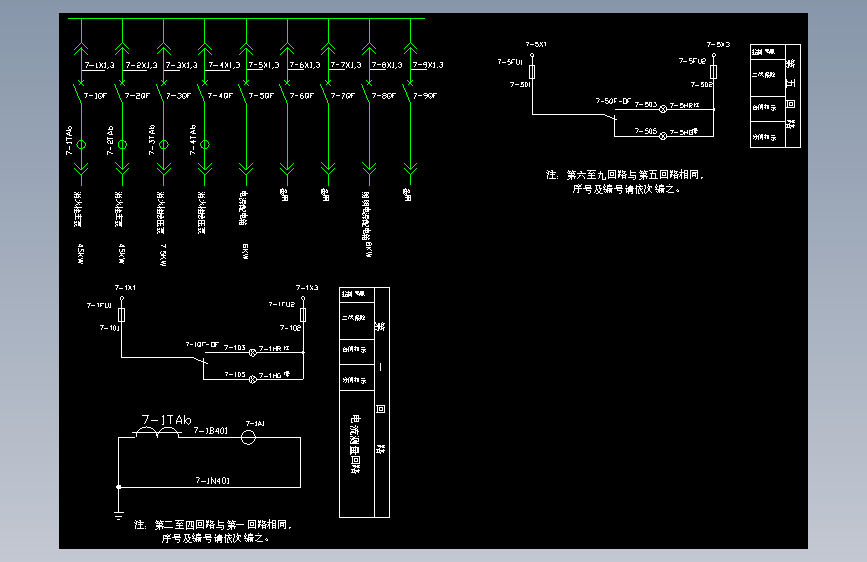Pick the vertical 7-2TAb transformer label
The image size is (867, 562).
pyautogui.click(x=110, y=140)
